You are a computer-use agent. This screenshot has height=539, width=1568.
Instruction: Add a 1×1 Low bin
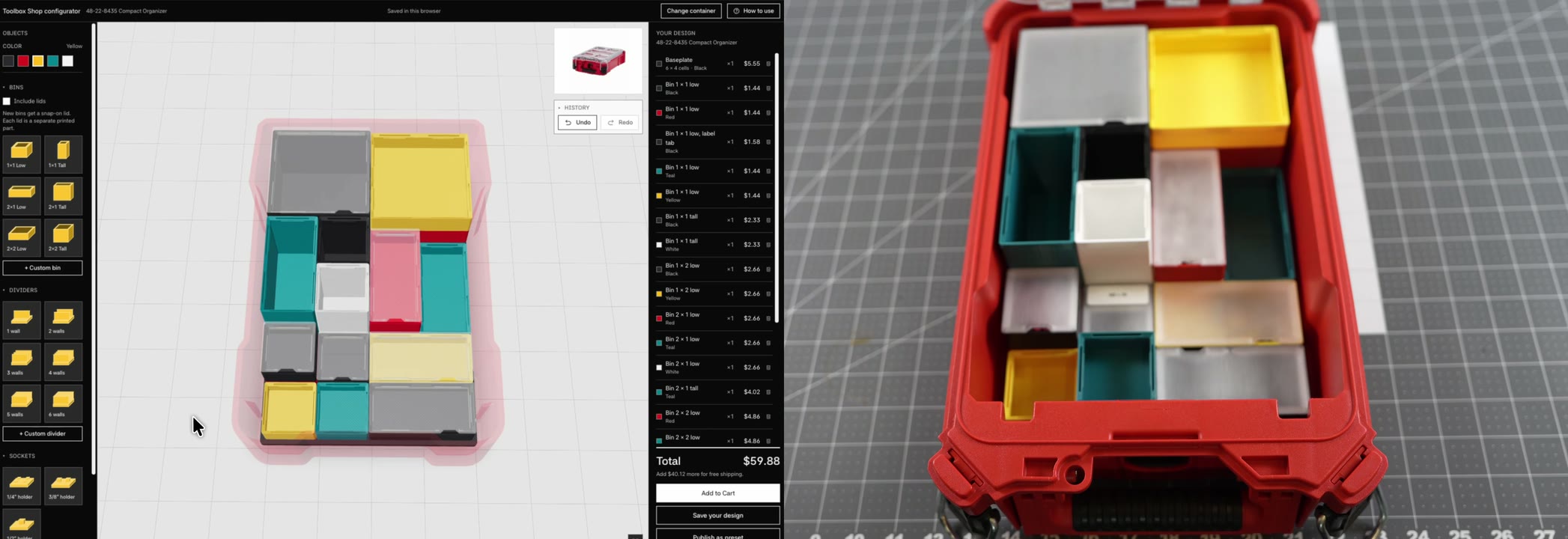(22, 155)
